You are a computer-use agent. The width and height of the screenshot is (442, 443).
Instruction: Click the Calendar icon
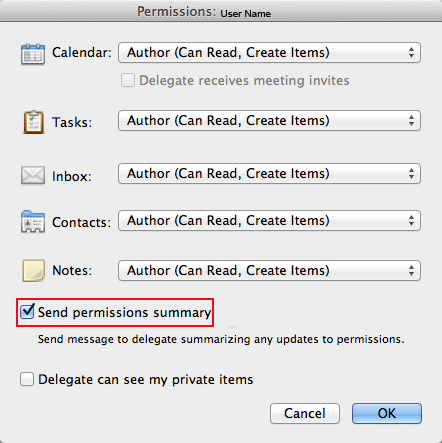click(33, 54)
